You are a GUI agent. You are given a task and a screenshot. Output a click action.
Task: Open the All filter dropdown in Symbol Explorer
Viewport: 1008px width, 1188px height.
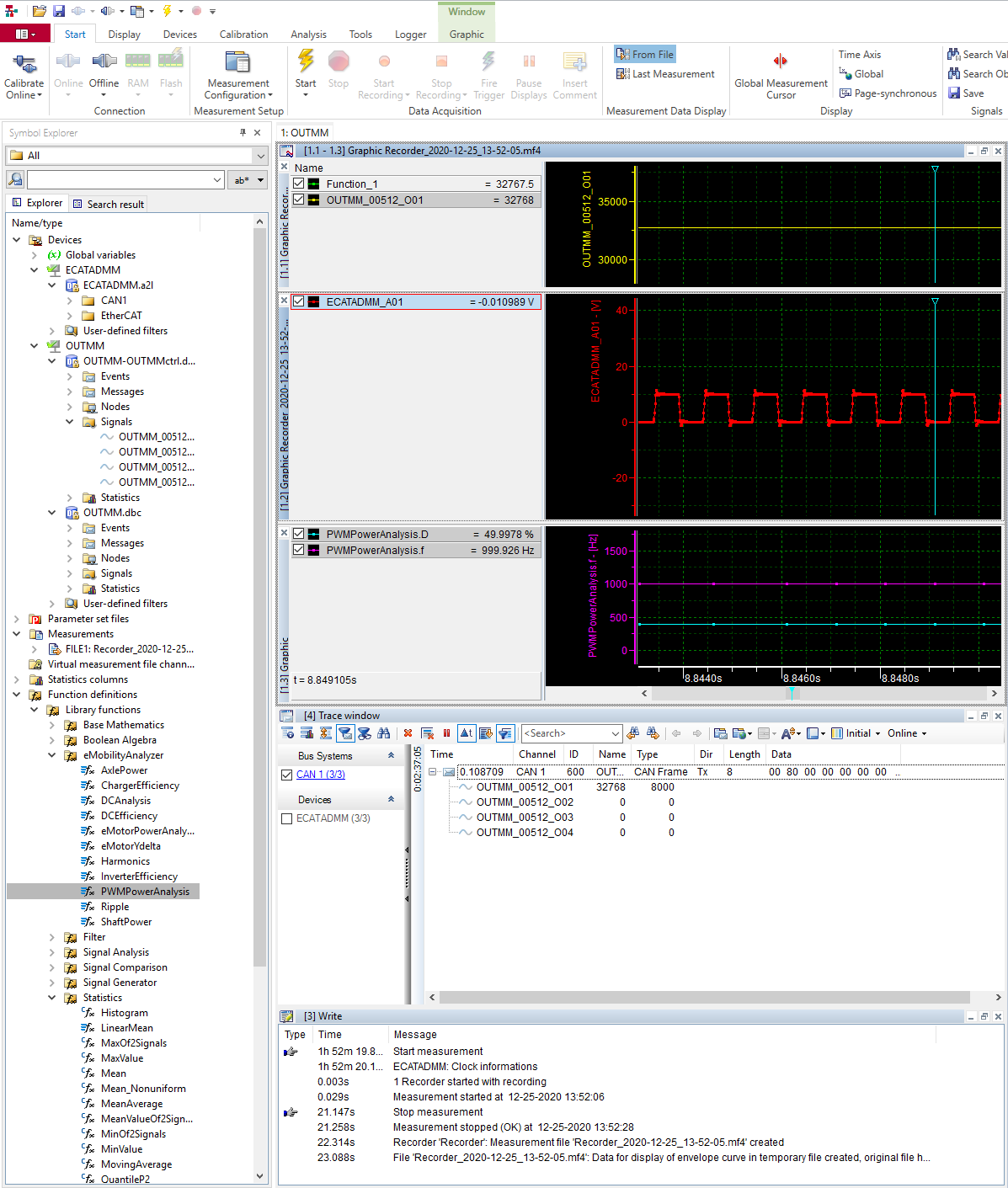coord(260,156)
